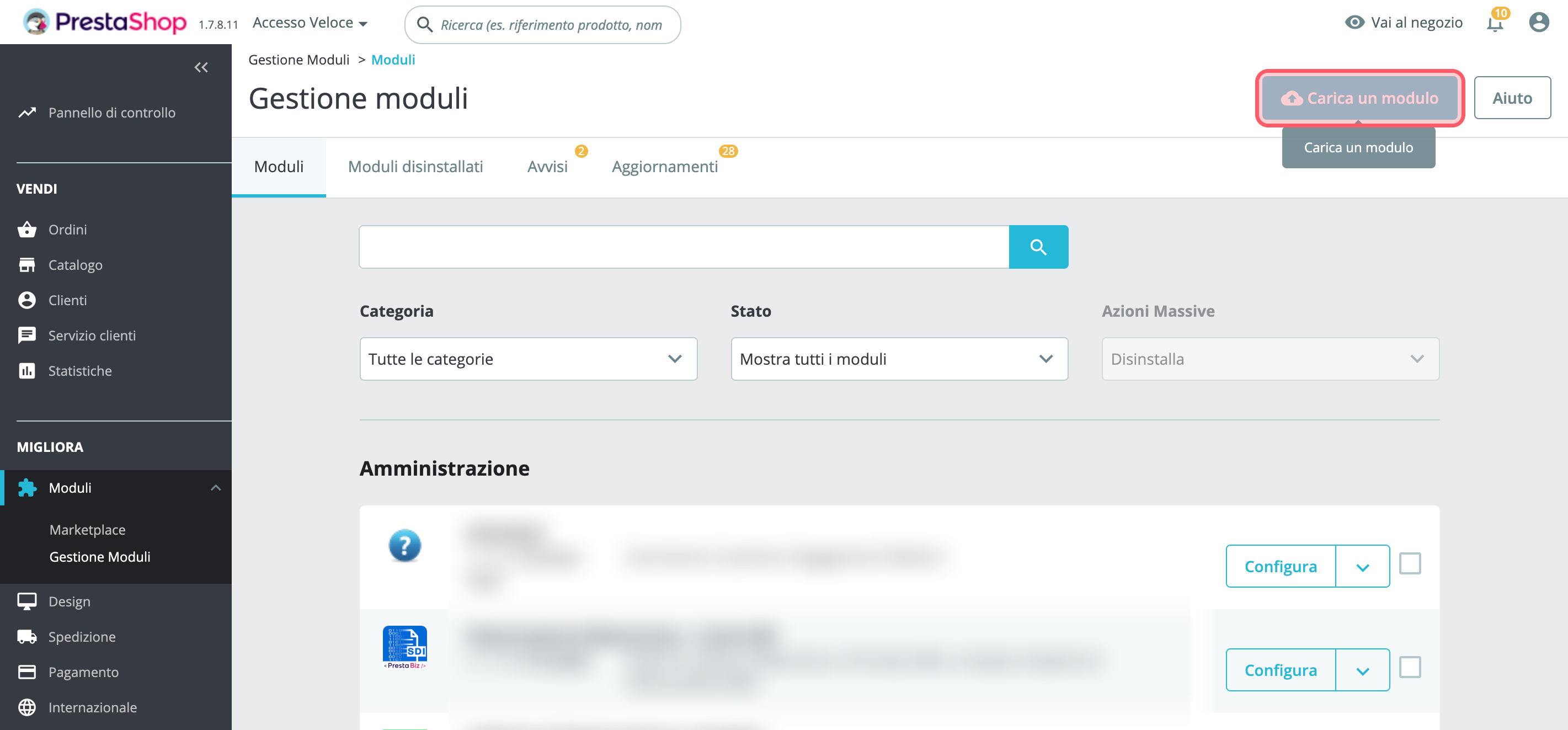This screenshot has width=1568, height=730.
Task: Open Spedizione menu item
Action: (x=82, y=637)
